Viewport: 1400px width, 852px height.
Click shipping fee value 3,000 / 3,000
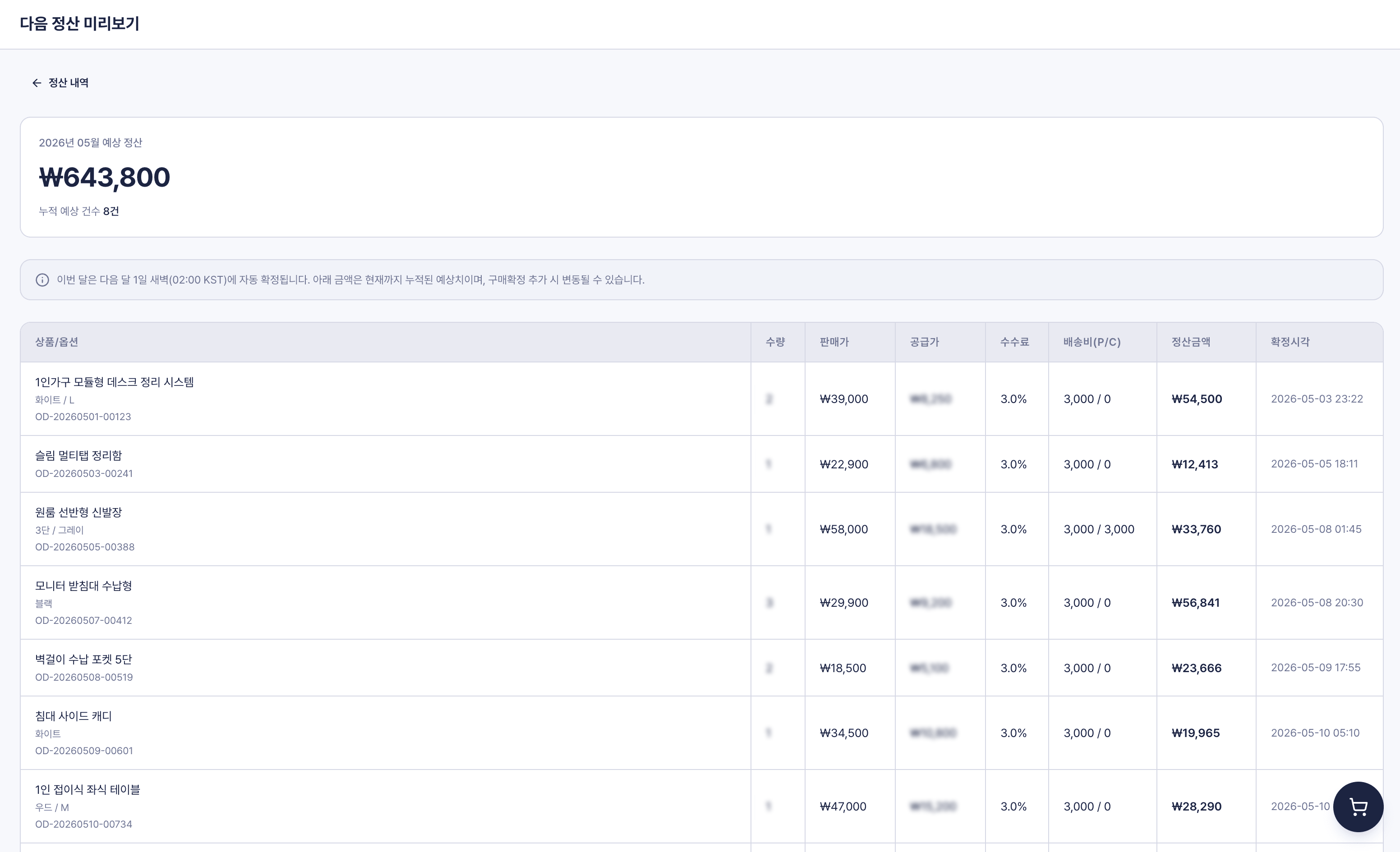1098,529
